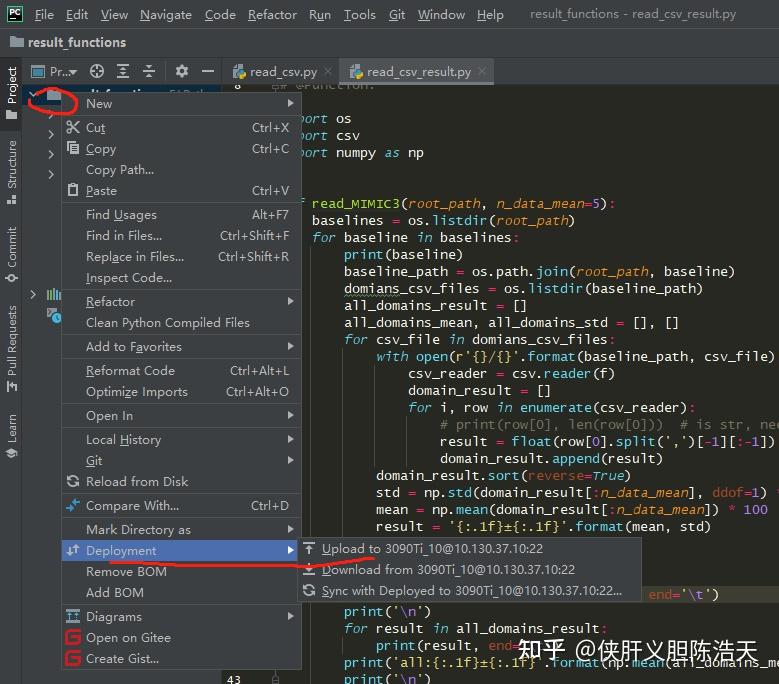Close the read_csv_result.py tab
This screenshot has height=684, width=779.
(x=482, y=72)
